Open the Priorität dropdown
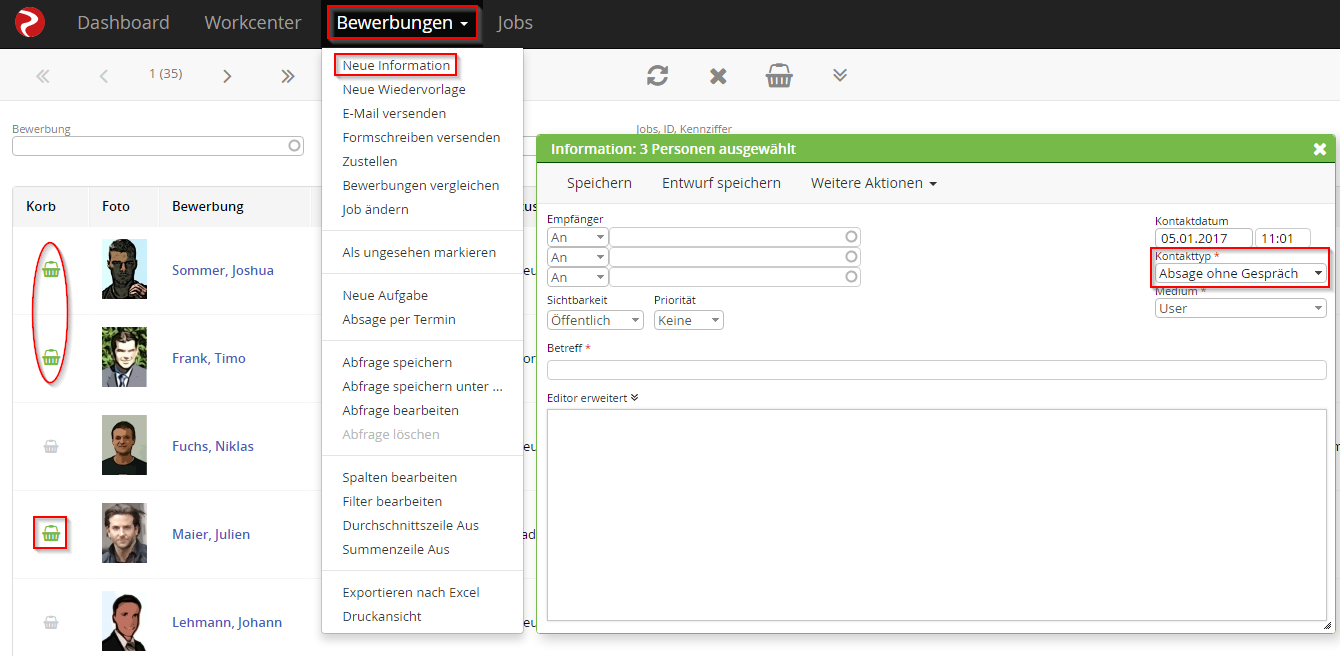Viewport: 1340px width, 656px height. click(x=689, y=320)
